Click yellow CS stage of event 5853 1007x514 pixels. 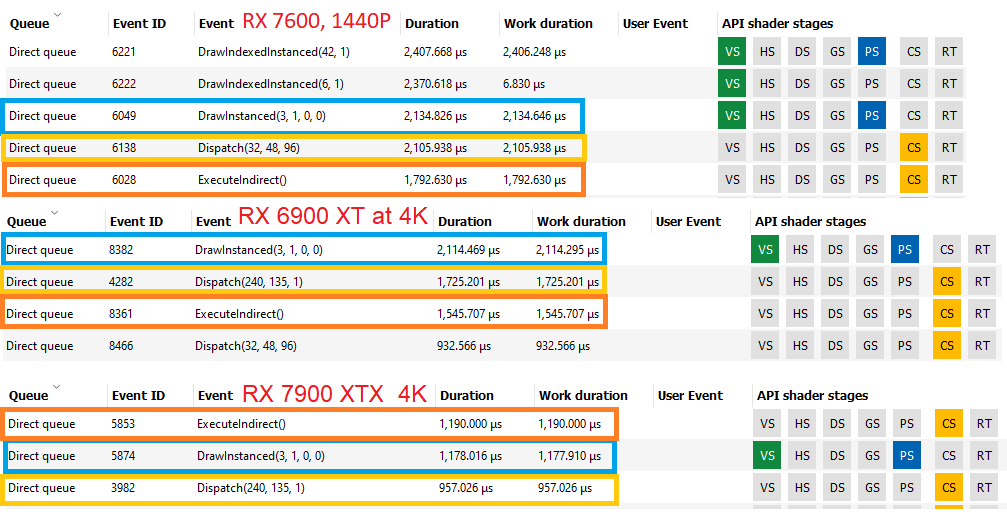tap(949, 423)
